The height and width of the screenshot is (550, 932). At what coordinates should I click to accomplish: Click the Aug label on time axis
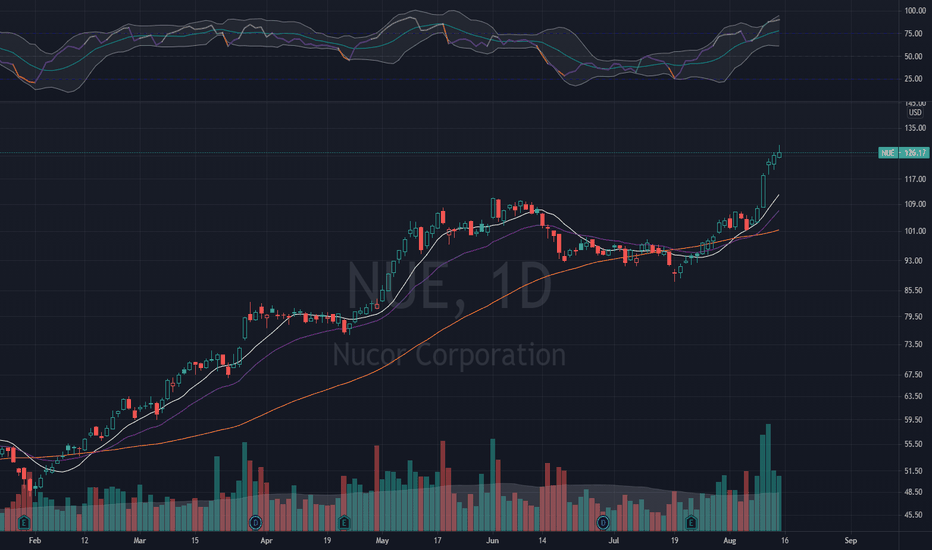(729, 540)
